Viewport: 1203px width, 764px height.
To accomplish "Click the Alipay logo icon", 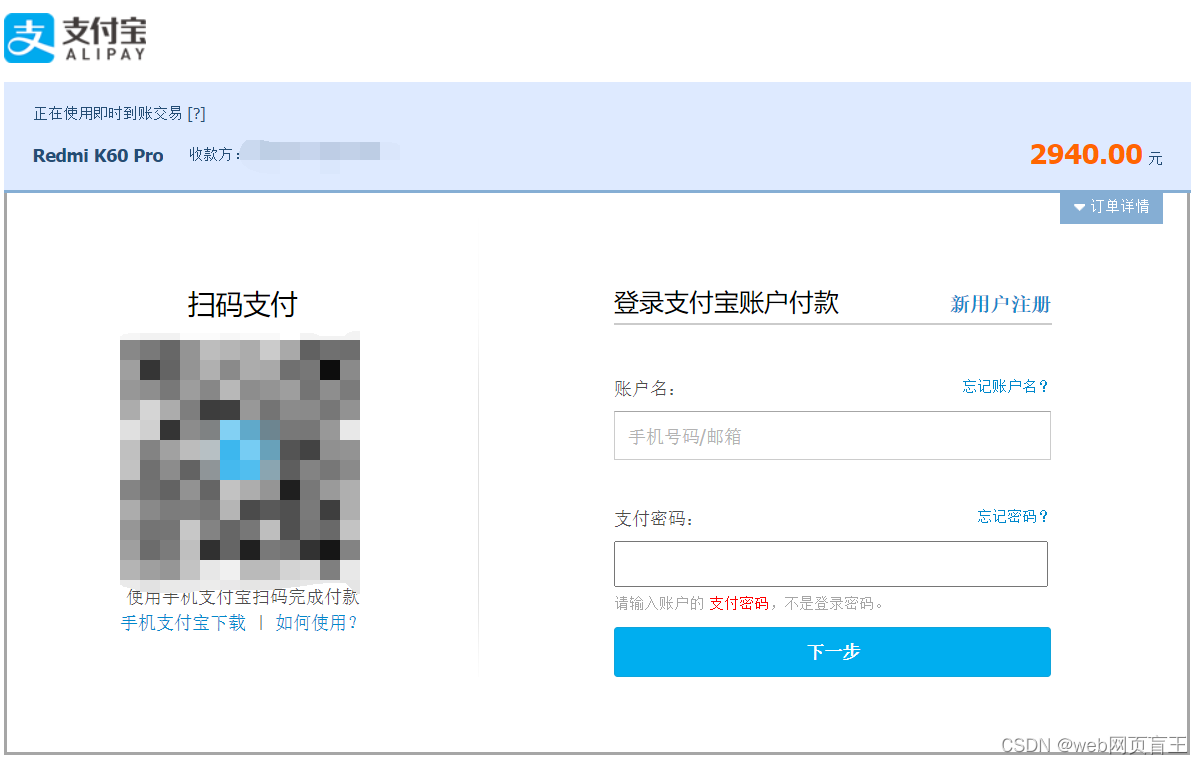I will (x=28, y=36).
